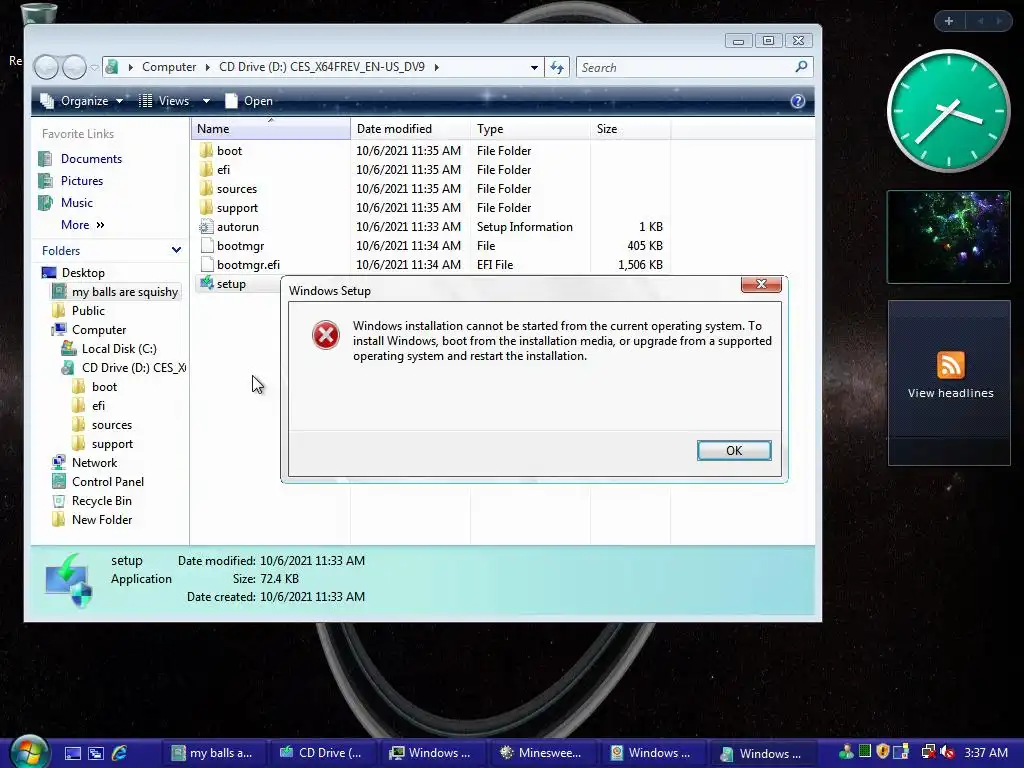Click the Refresh button beside address bar
The width and height of the screenshot is (1024, 768).
tap(557, 67)
